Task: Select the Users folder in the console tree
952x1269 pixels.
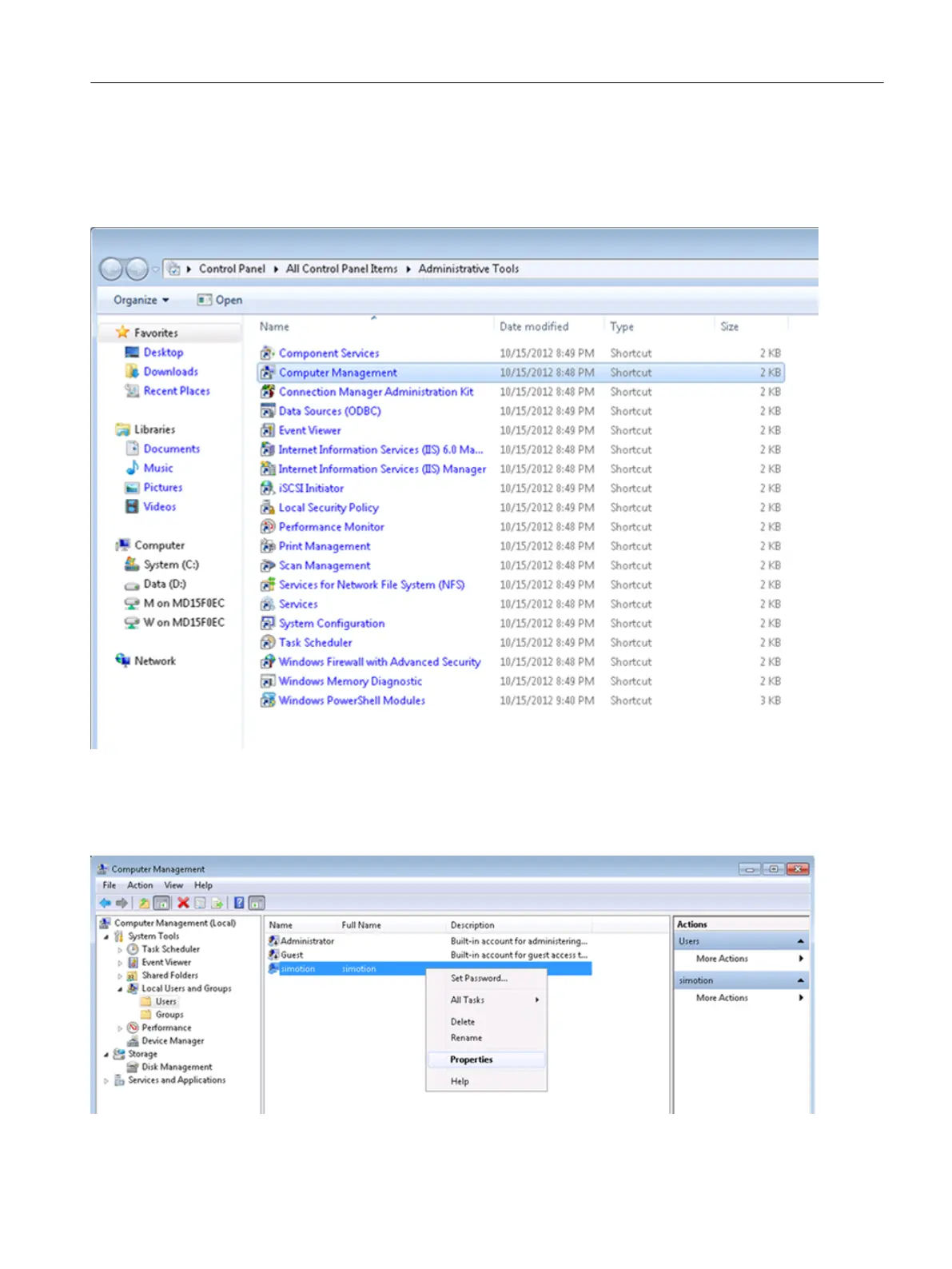Action: (x=166, y=1002)
